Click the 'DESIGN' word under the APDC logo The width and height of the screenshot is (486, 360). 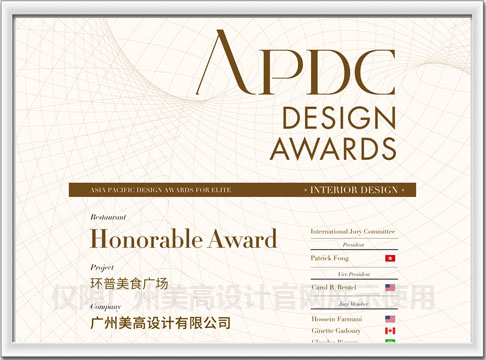339,118
